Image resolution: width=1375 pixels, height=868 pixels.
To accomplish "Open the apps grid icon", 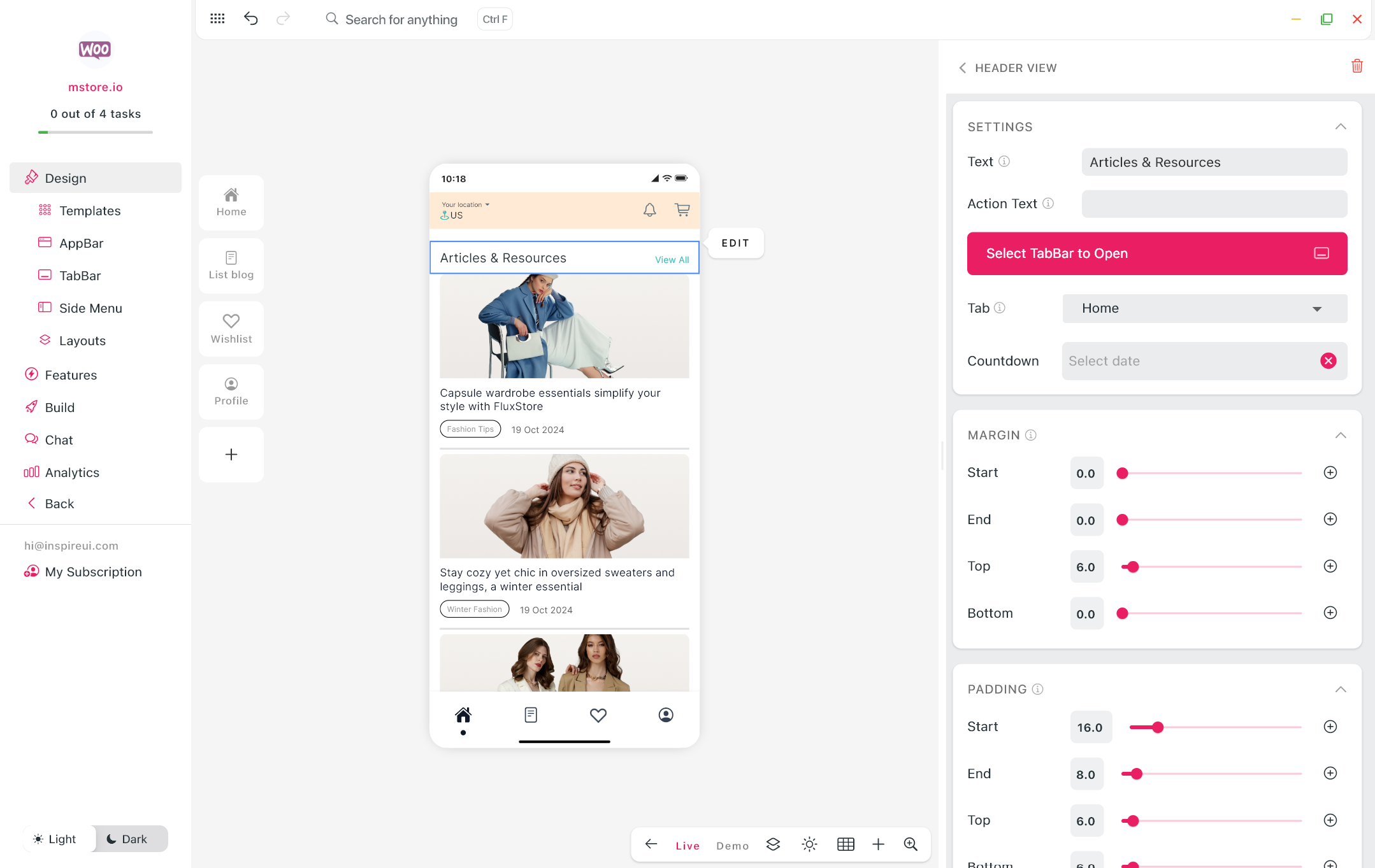I will click(217, 19).
